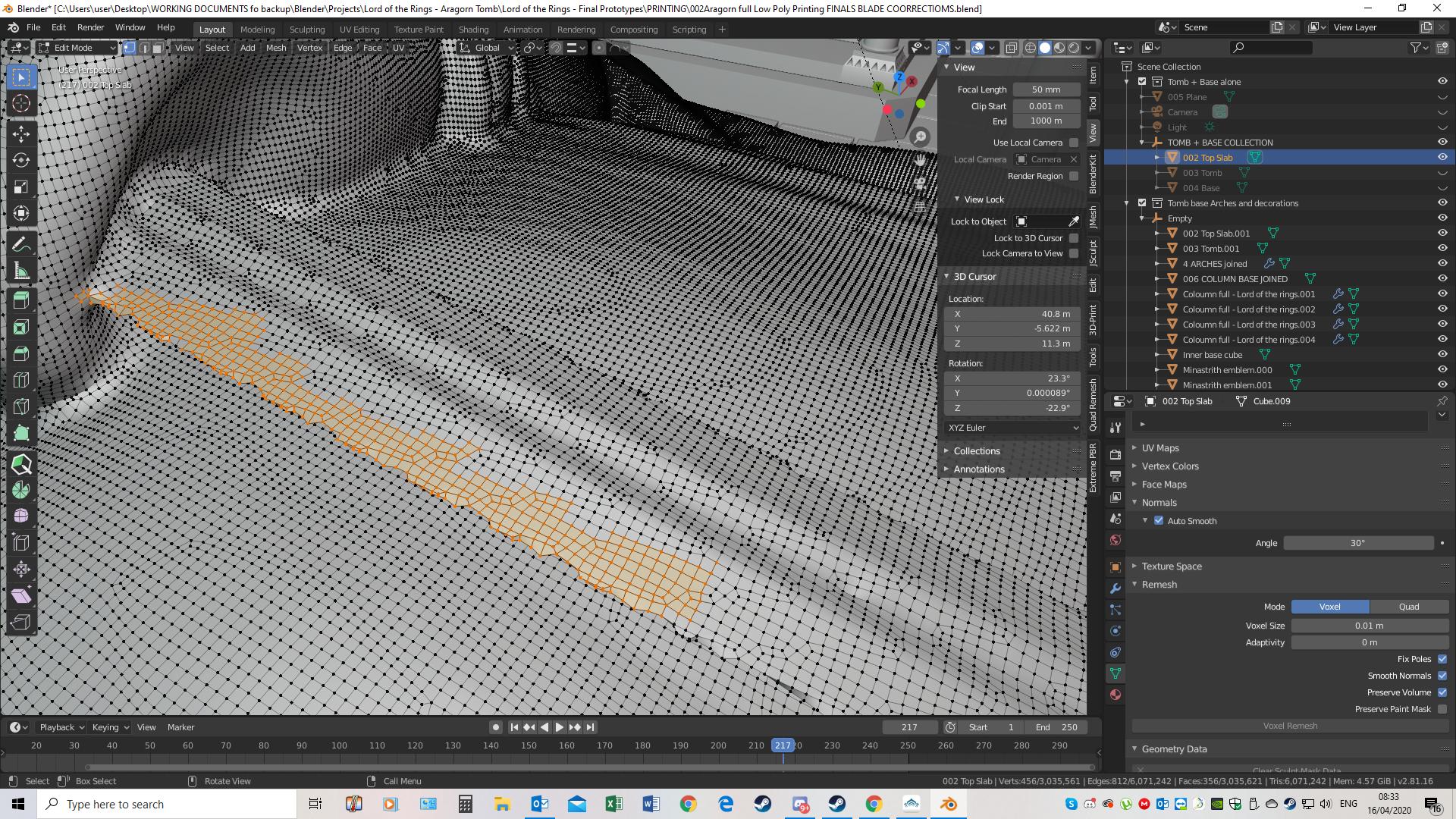1456x819 pixels.
Task: Switch to Sculpting workspace tab
Action: click(306, 30)
